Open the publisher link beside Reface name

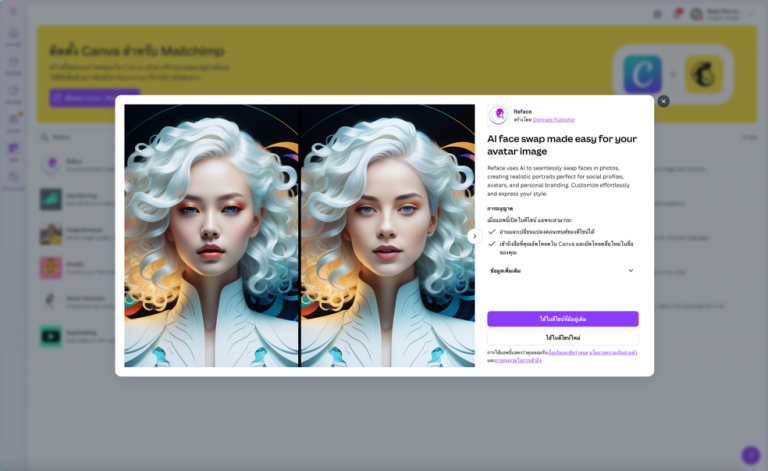coord(553,120)
